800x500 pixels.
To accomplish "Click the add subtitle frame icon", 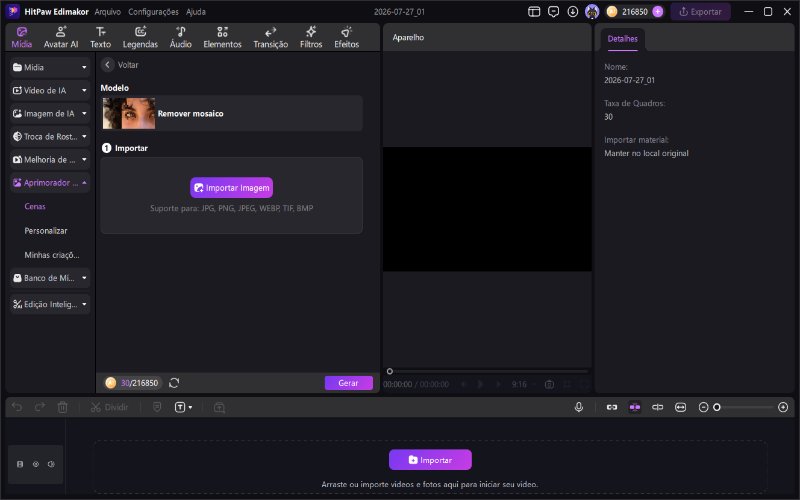I will point(219,407).
